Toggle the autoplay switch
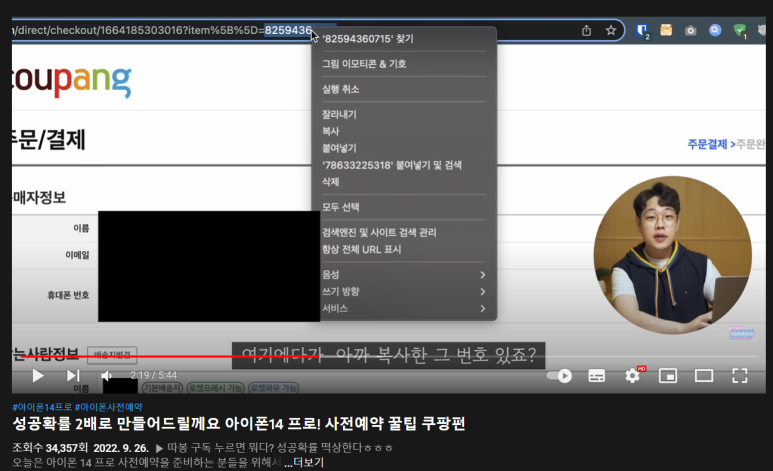 (559, 376)
